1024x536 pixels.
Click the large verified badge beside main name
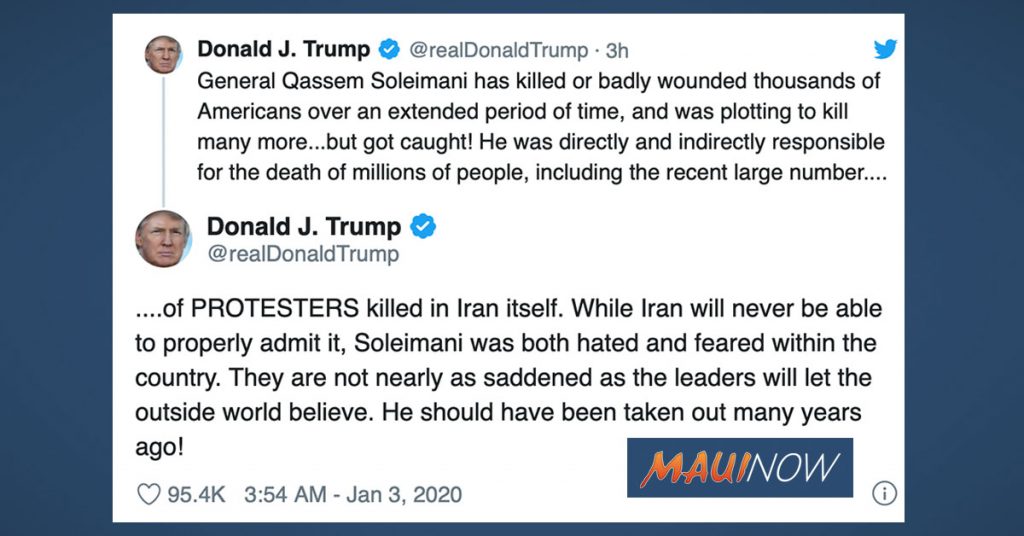click(x=424, y=227)
